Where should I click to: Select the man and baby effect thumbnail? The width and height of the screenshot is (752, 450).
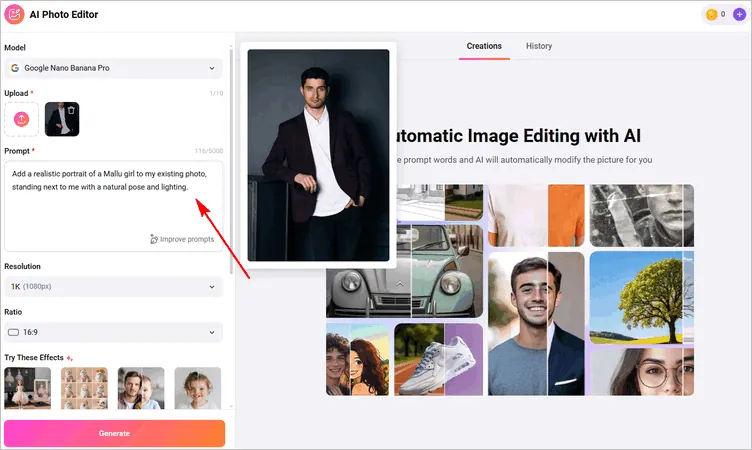click(x=141, y=388)
